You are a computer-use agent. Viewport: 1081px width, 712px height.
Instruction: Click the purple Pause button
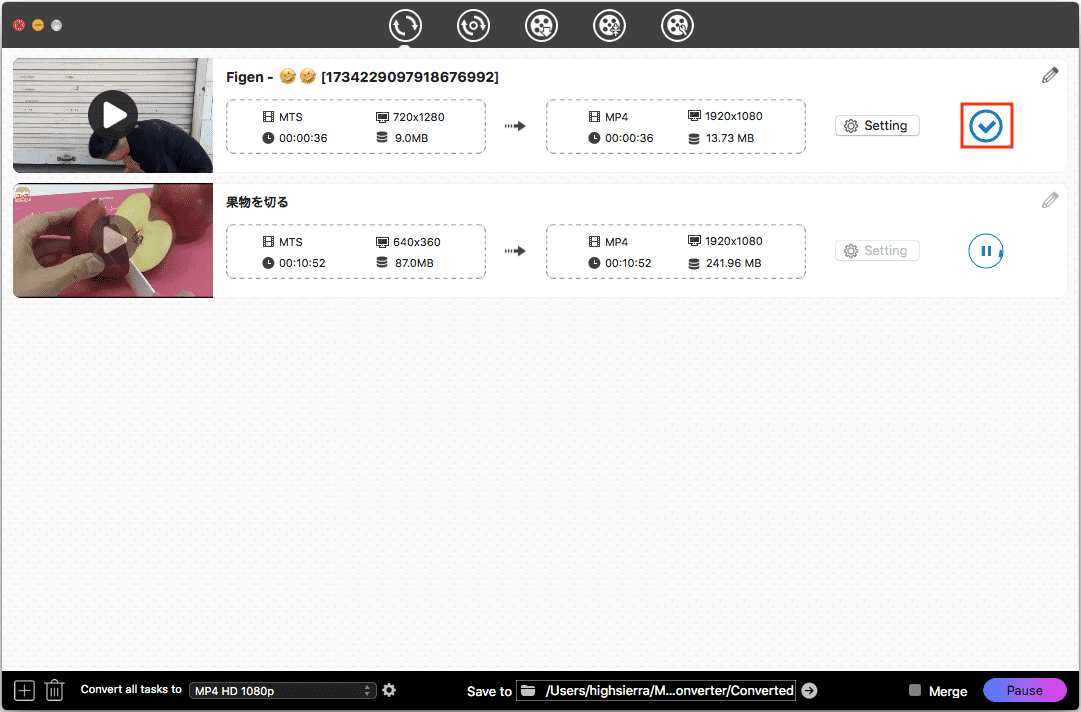(1024, 690)
